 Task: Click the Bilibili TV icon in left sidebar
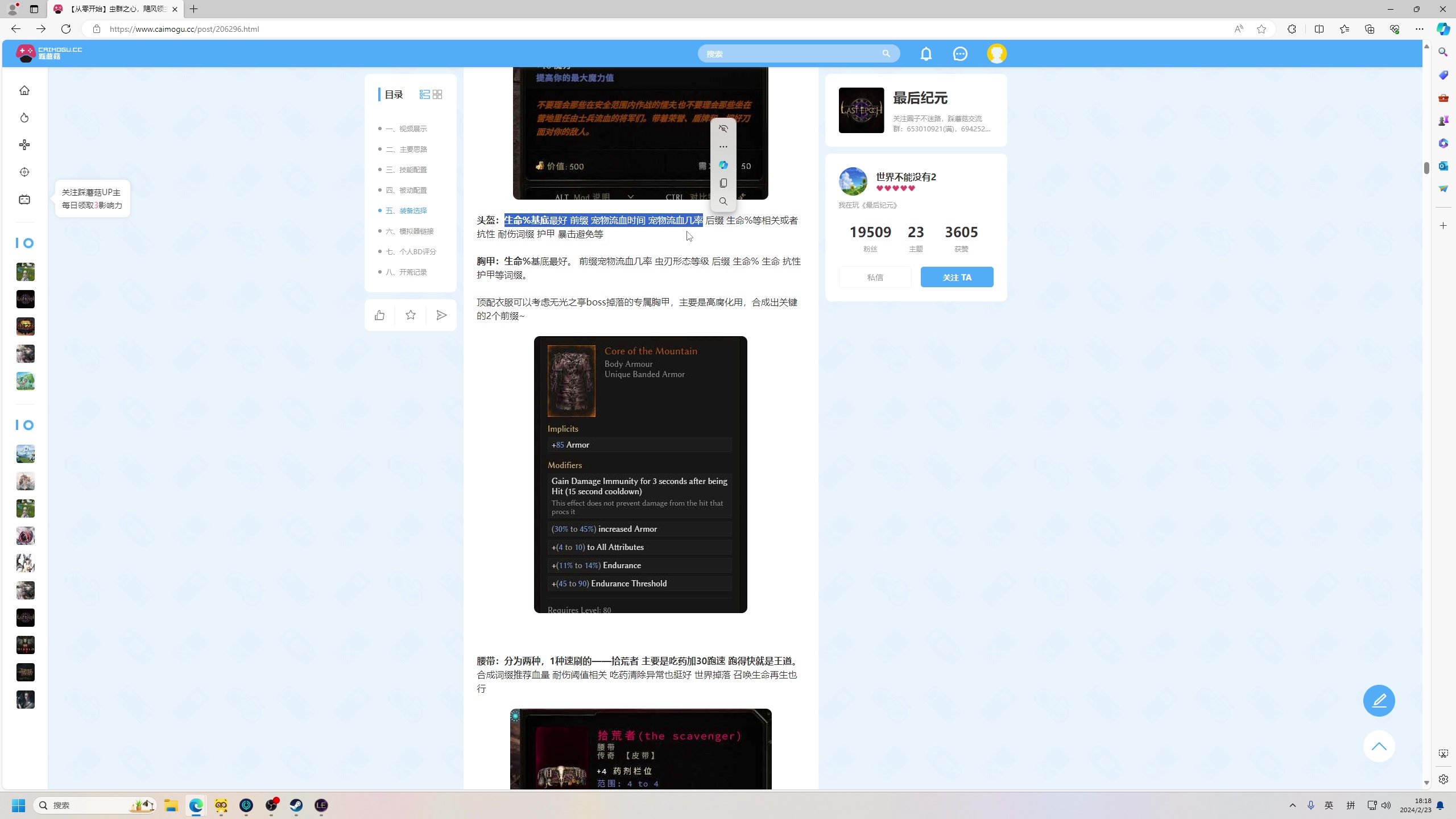(x=24, y=200)
